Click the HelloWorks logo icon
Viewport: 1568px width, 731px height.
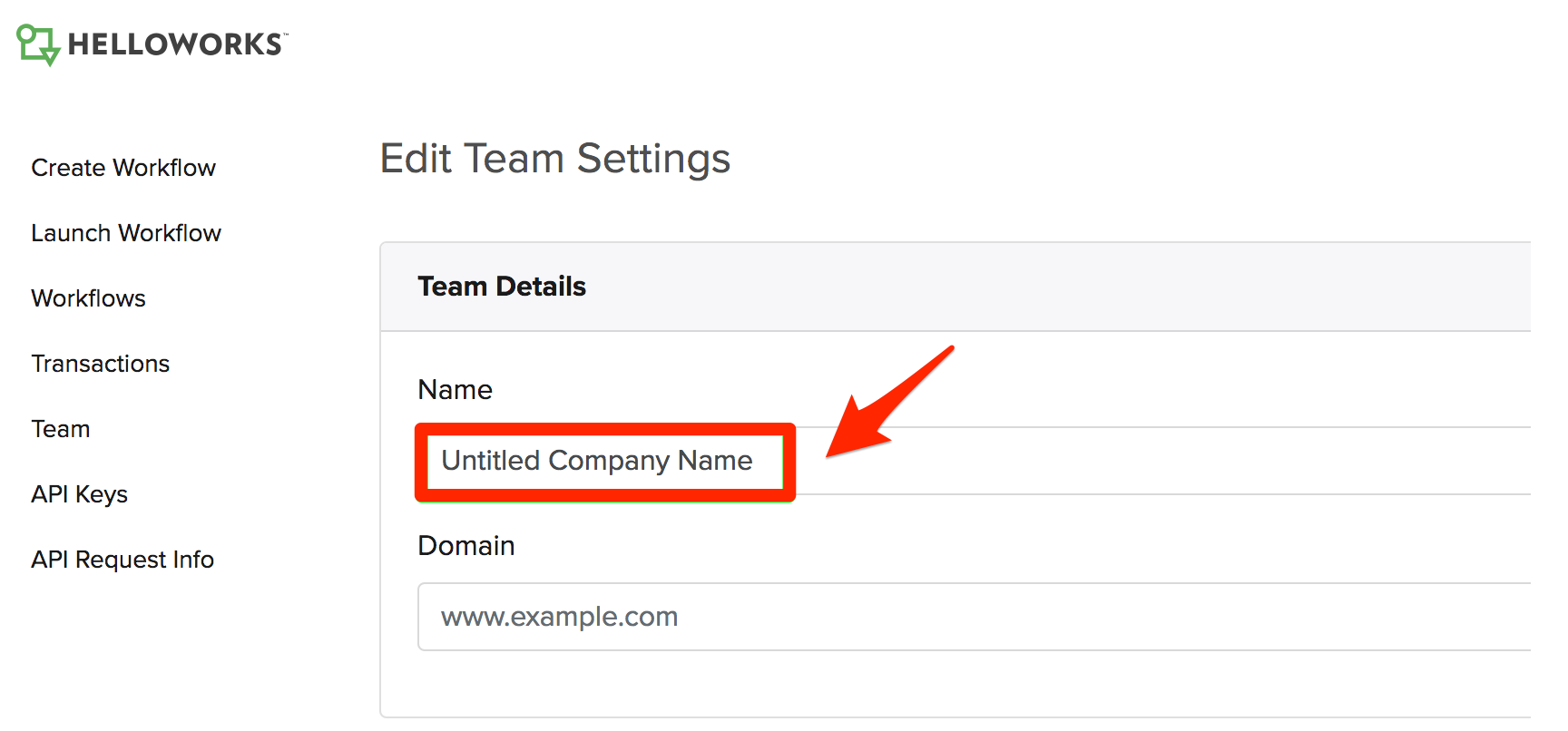(38, 44)
